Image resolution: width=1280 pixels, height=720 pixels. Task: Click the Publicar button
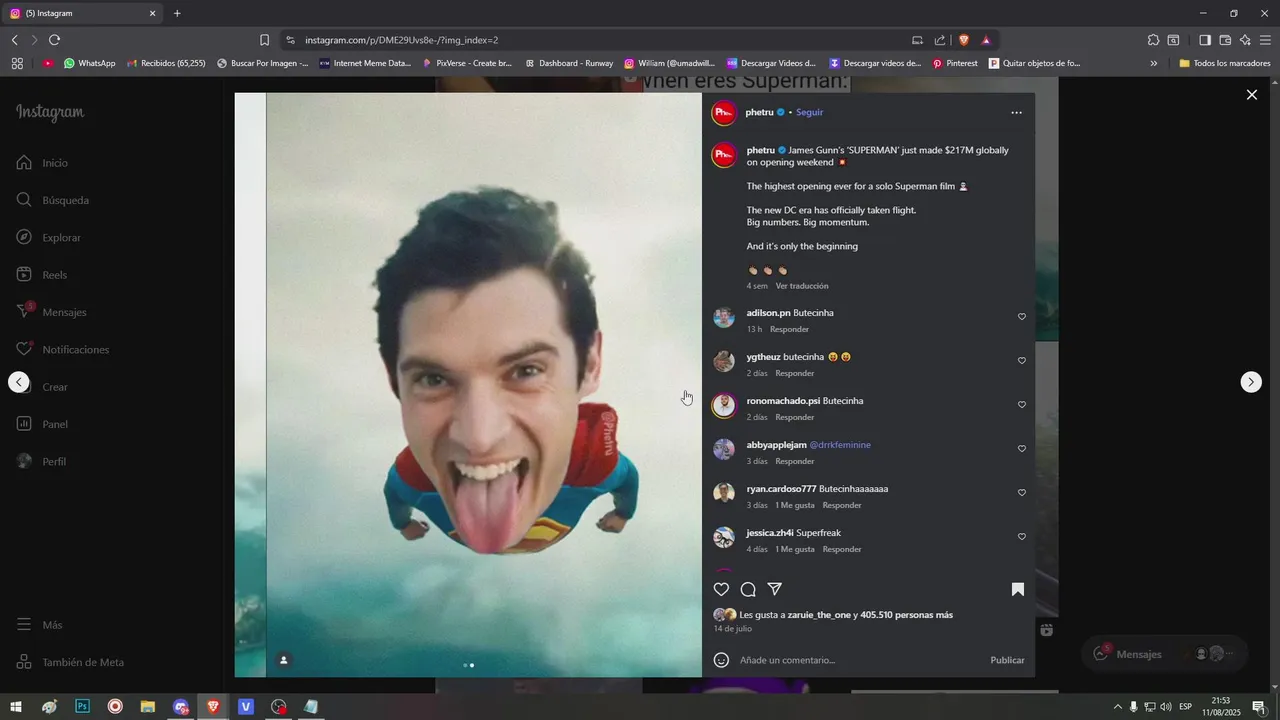[x=1007, y=660]
